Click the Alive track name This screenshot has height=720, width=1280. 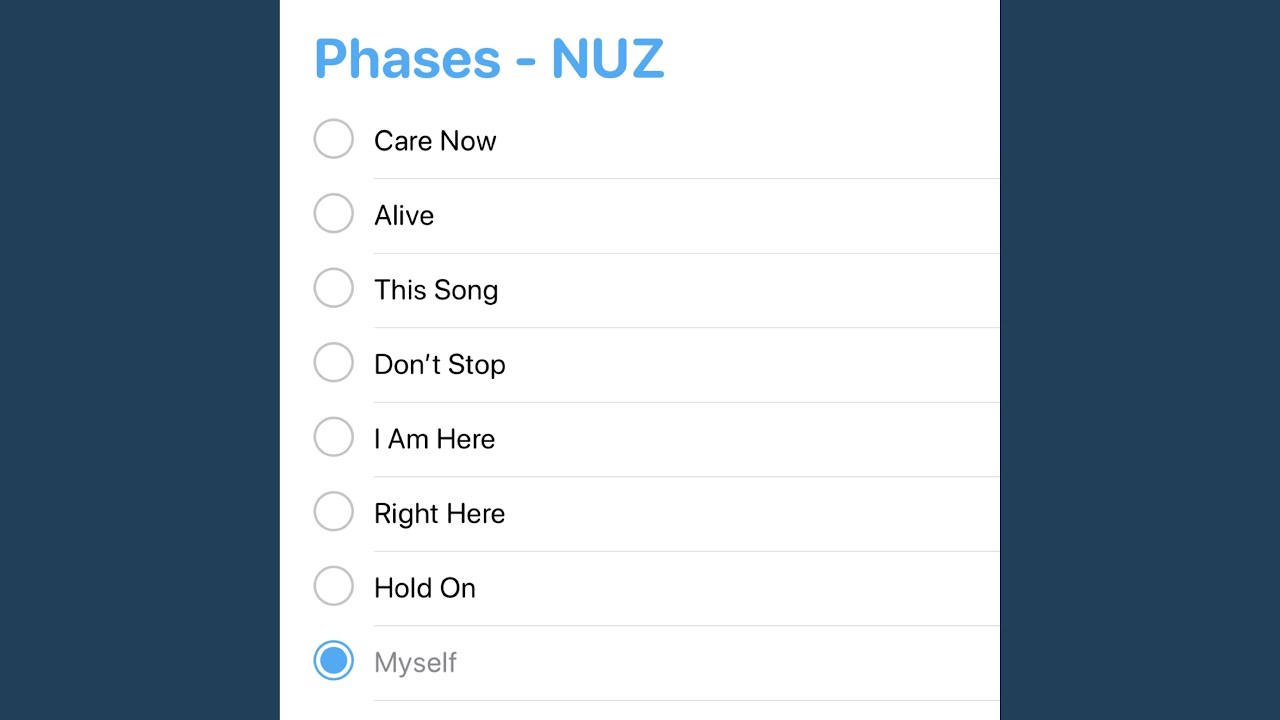[x=404, y=215]
